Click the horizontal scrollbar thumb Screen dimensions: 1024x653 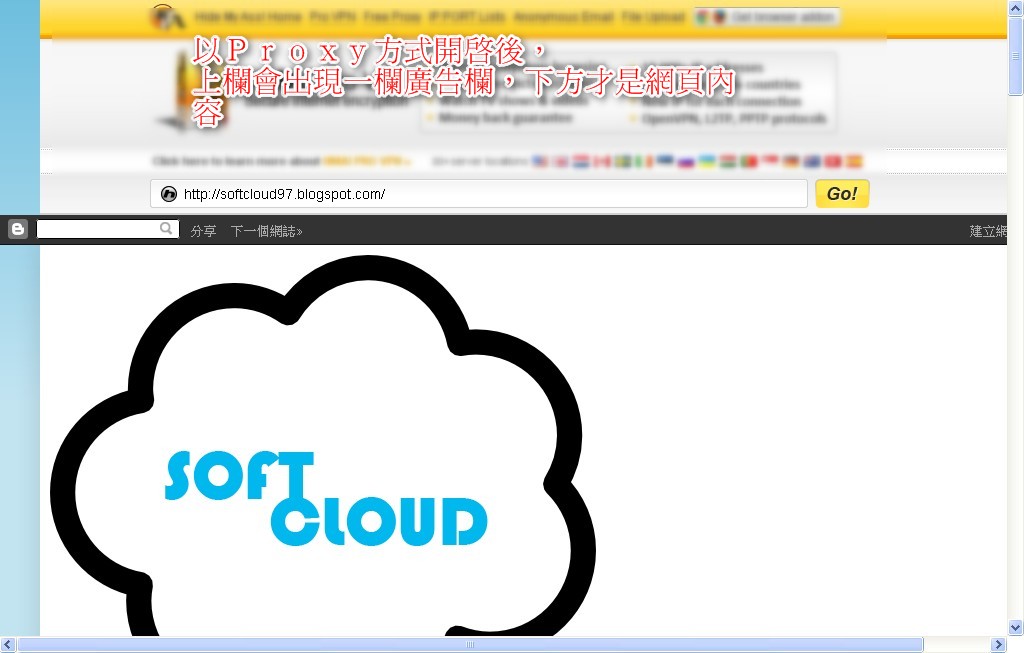470,645
